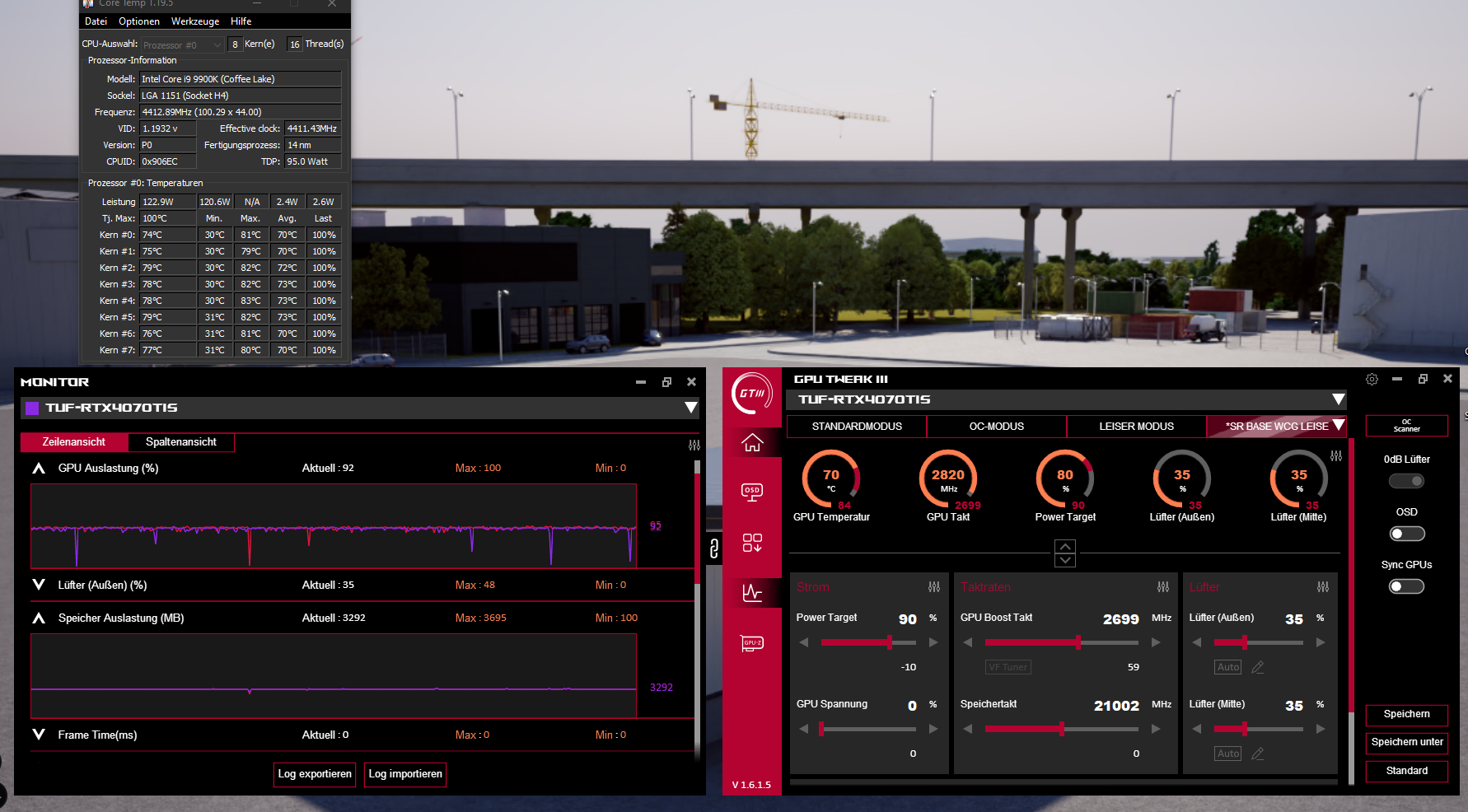Decrease Power Target with left arrow
Image resolution: width=1468 pixels, height=812 pixels.
(804, 642)
